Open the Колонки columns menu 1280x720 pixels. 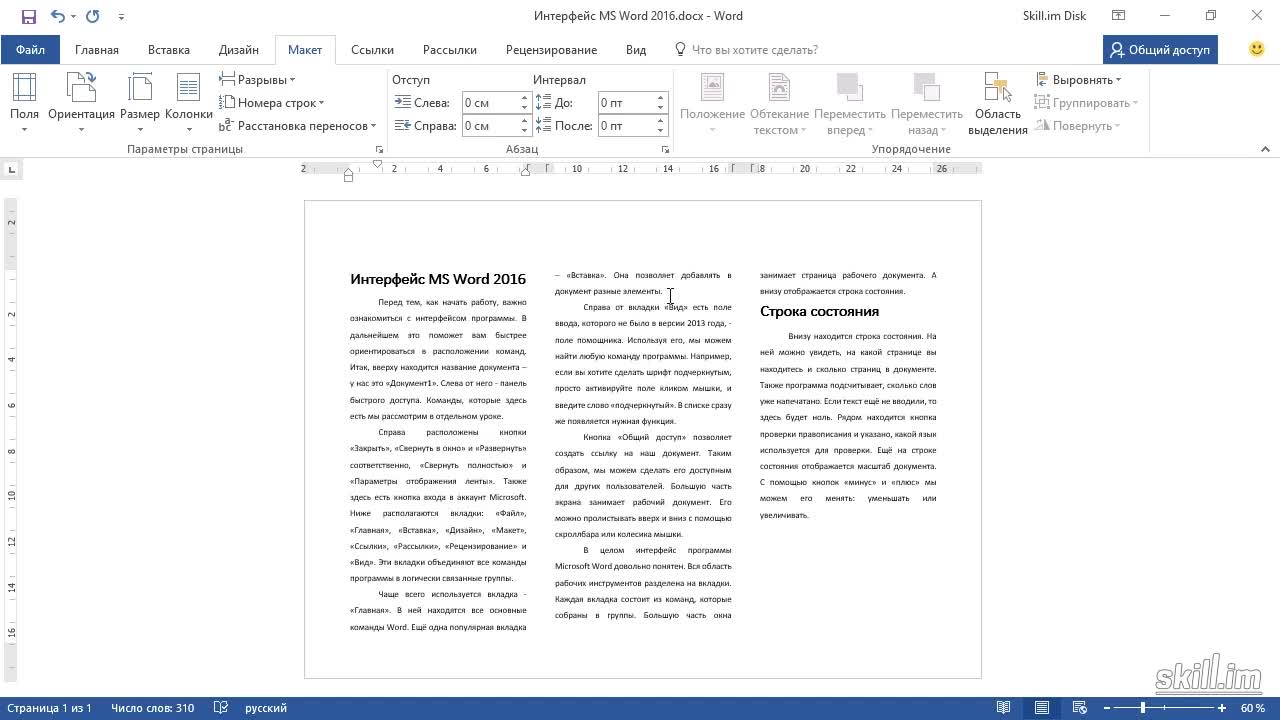click(x=189, y=103)
